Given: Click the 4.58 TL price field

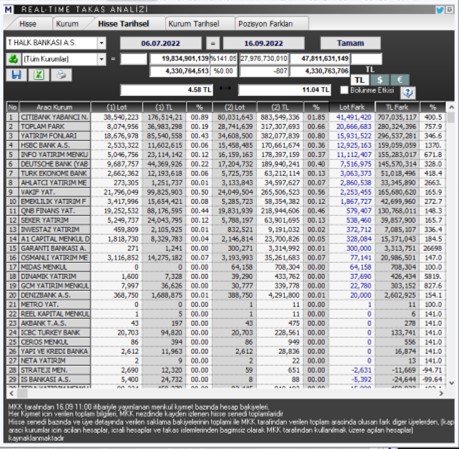Looking at the screenshot, I should tap(166, 90).
